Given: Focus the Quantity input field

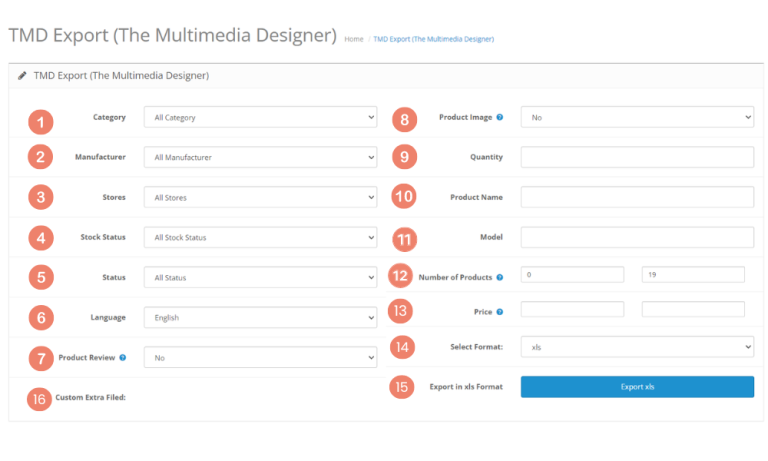Looking at the screenshot, I should point(637,157).
